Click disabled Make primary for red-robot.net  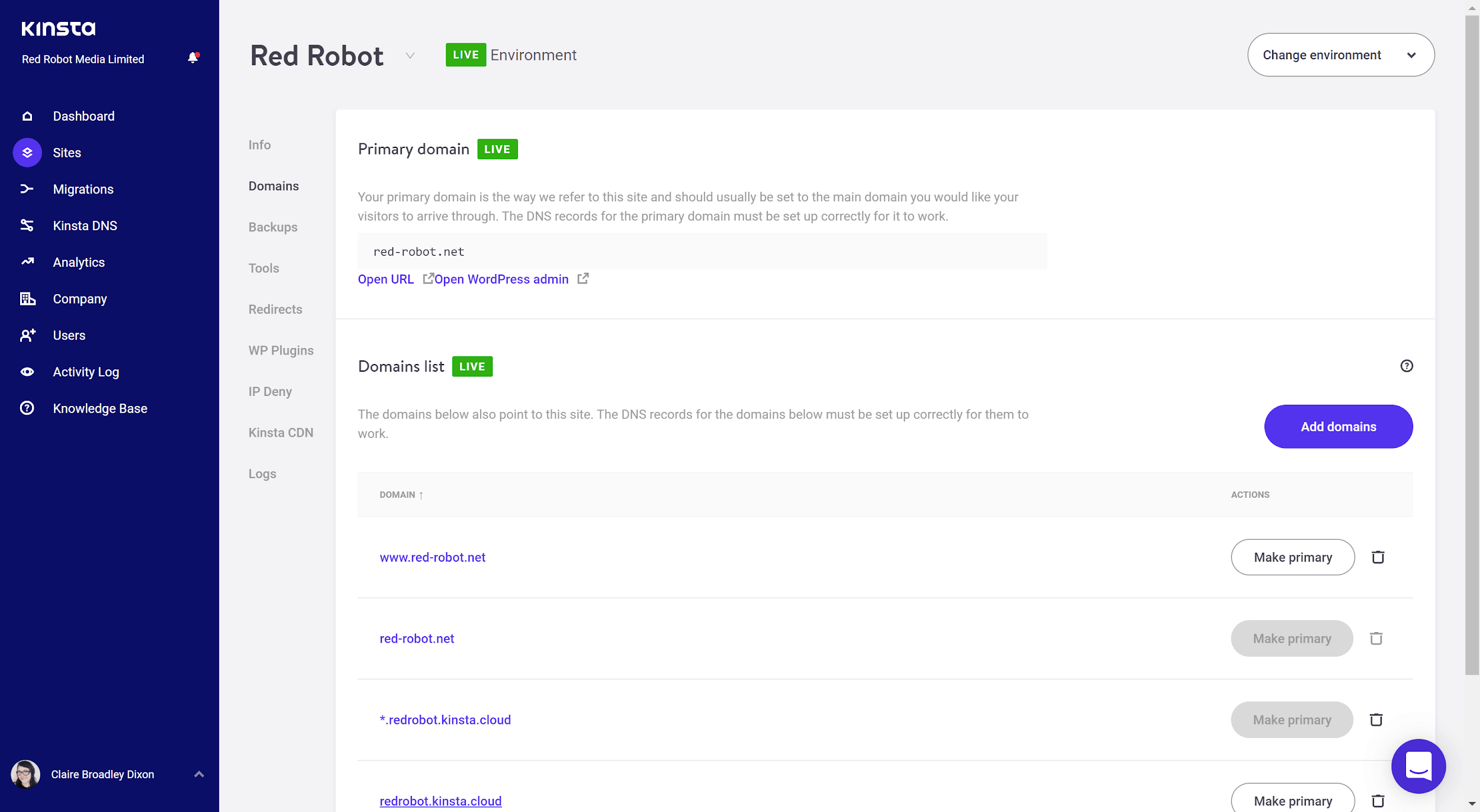pos(1292,639)
